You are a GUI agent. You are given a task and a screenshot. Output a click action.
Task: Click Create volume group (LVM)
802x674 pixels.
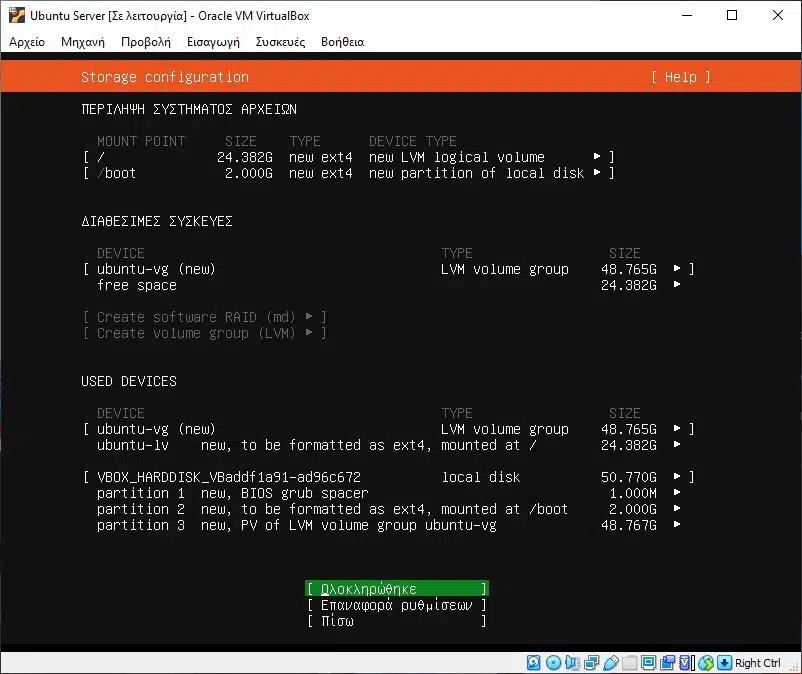point(205,333)
